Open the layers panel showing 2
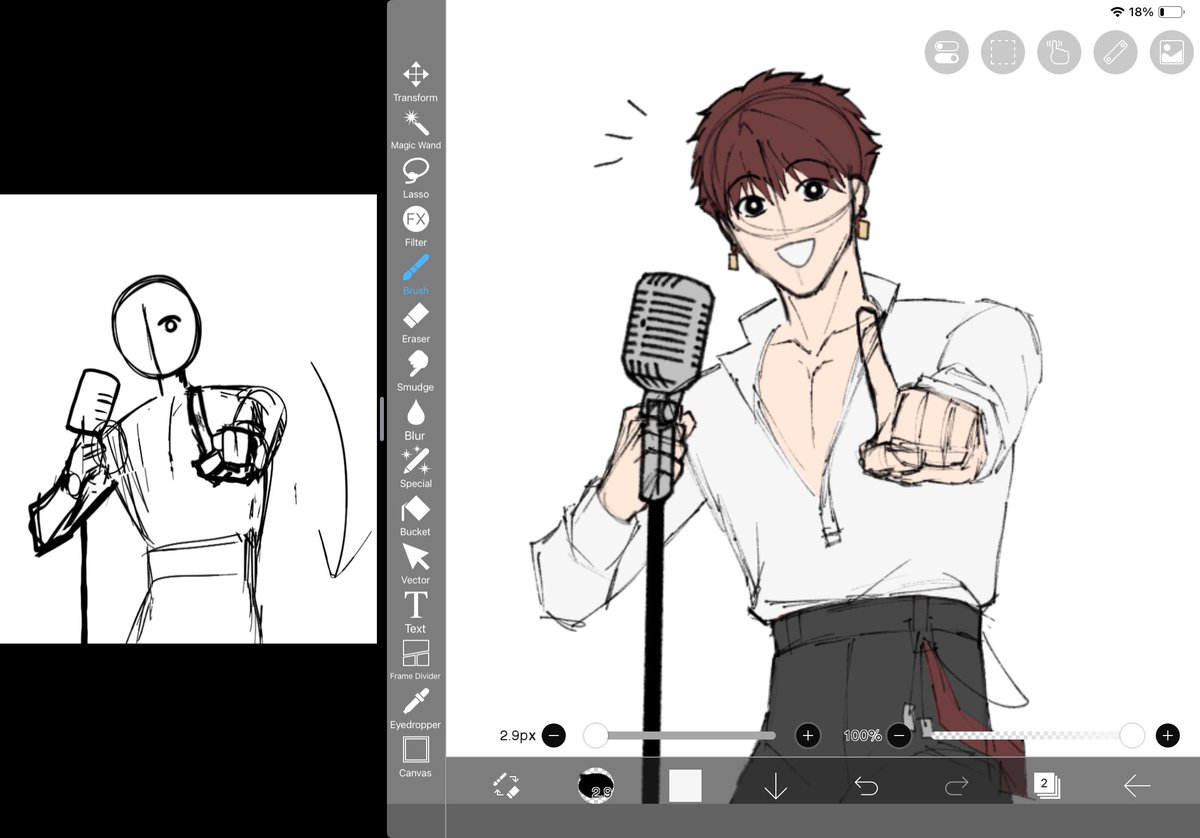The width and height of the screenshot is (1200, 838). [1046, 785]
